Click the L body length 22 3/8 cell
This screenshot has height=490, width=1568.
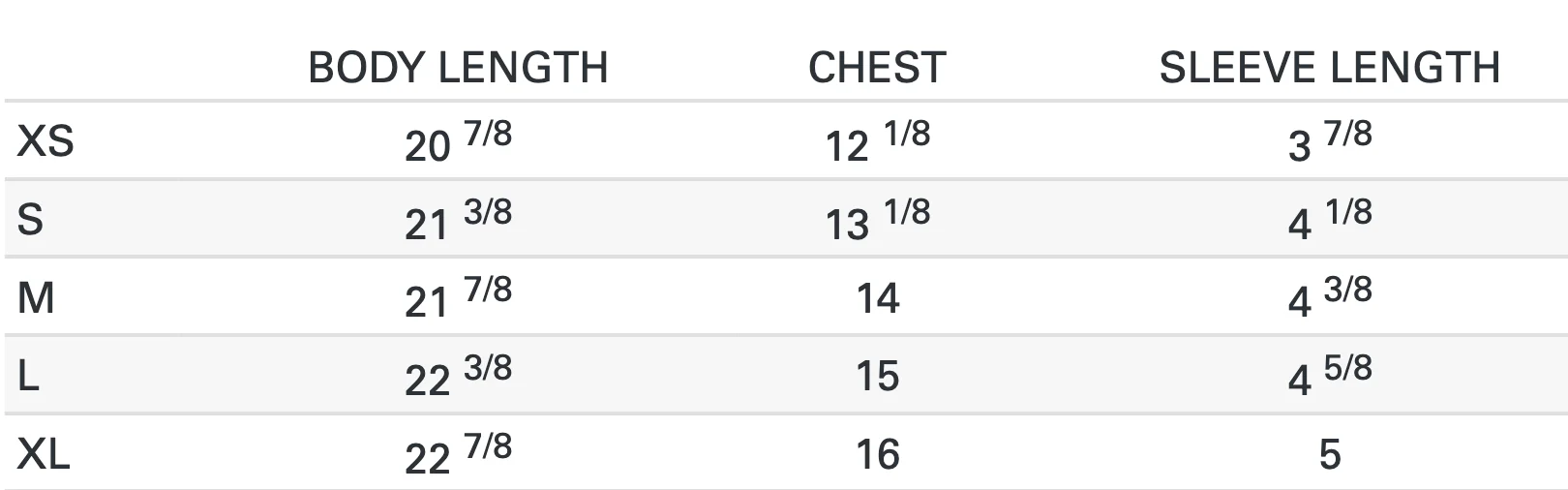458,377
